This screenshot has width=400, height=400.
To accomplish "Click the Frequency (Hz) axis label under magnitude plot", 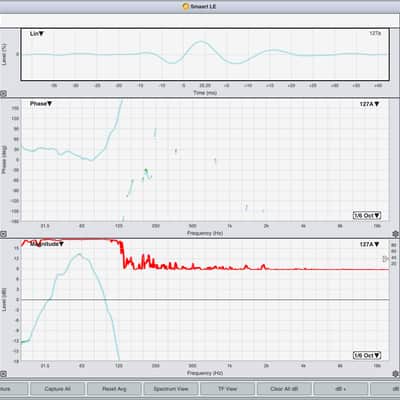I will 205,373.
